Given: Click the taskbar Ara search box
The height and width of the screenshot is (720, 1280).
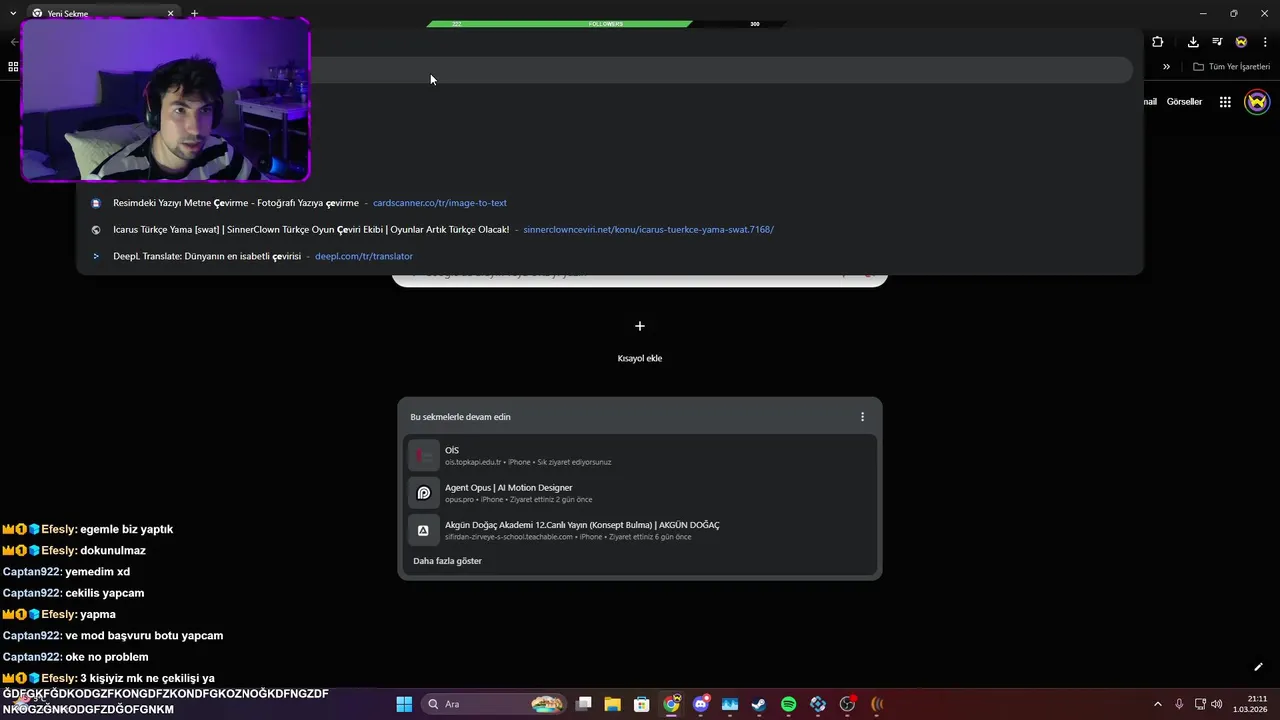Looking at the screenshot, I should click(x=494, y=704).
